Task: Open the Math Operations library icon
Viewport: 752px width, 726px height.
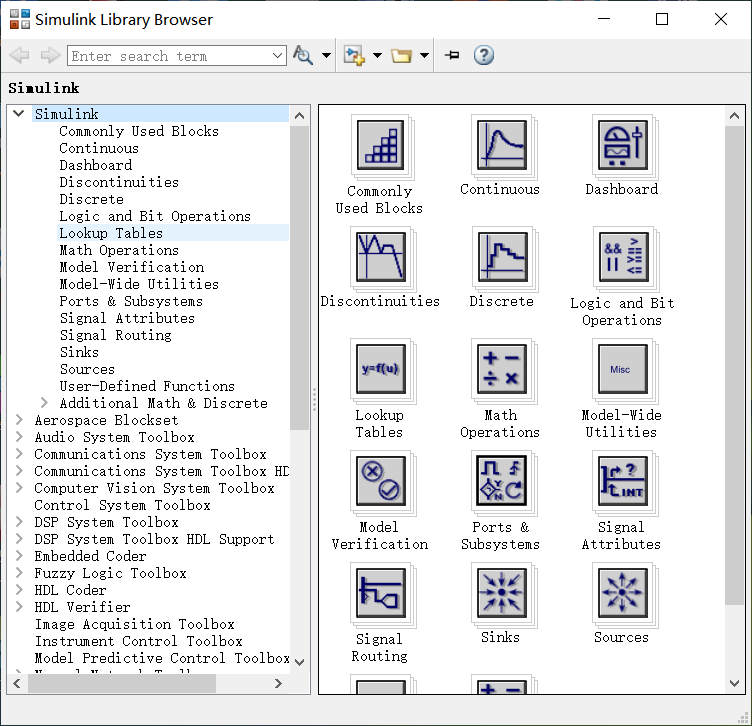Action: 500,370
